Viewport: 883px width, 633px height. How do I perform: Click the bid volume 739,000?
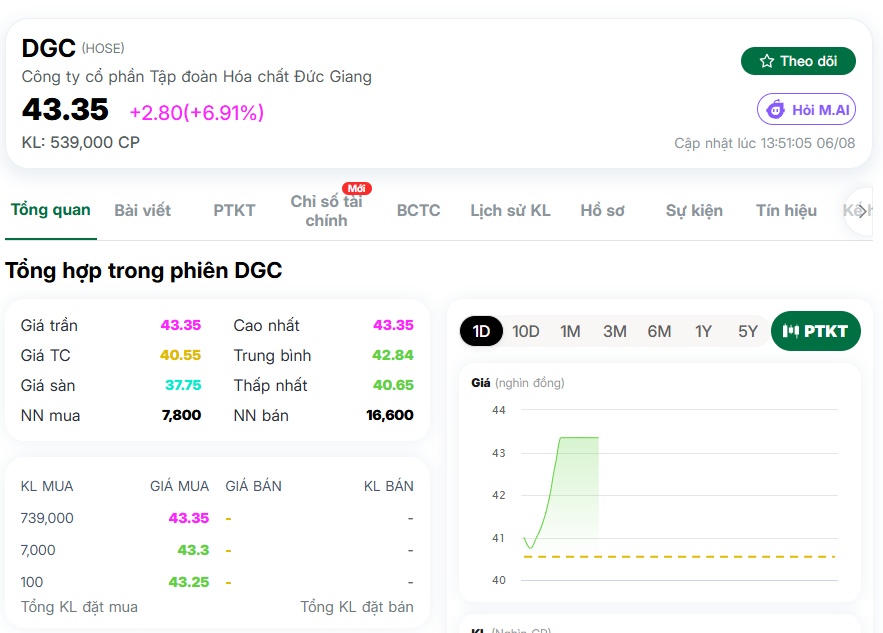(x=47, y=518)
